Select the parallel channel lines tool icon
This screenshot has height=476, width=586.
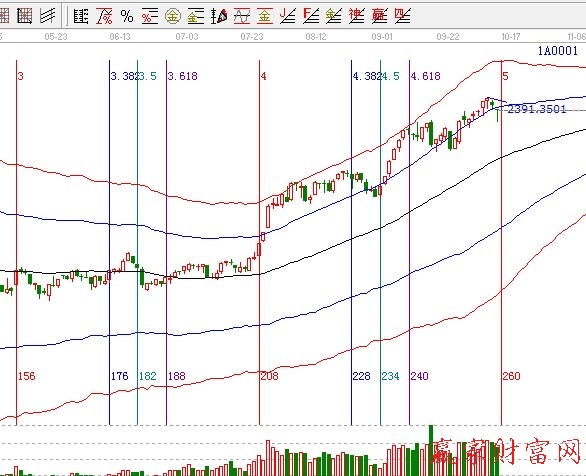(47, 16)
